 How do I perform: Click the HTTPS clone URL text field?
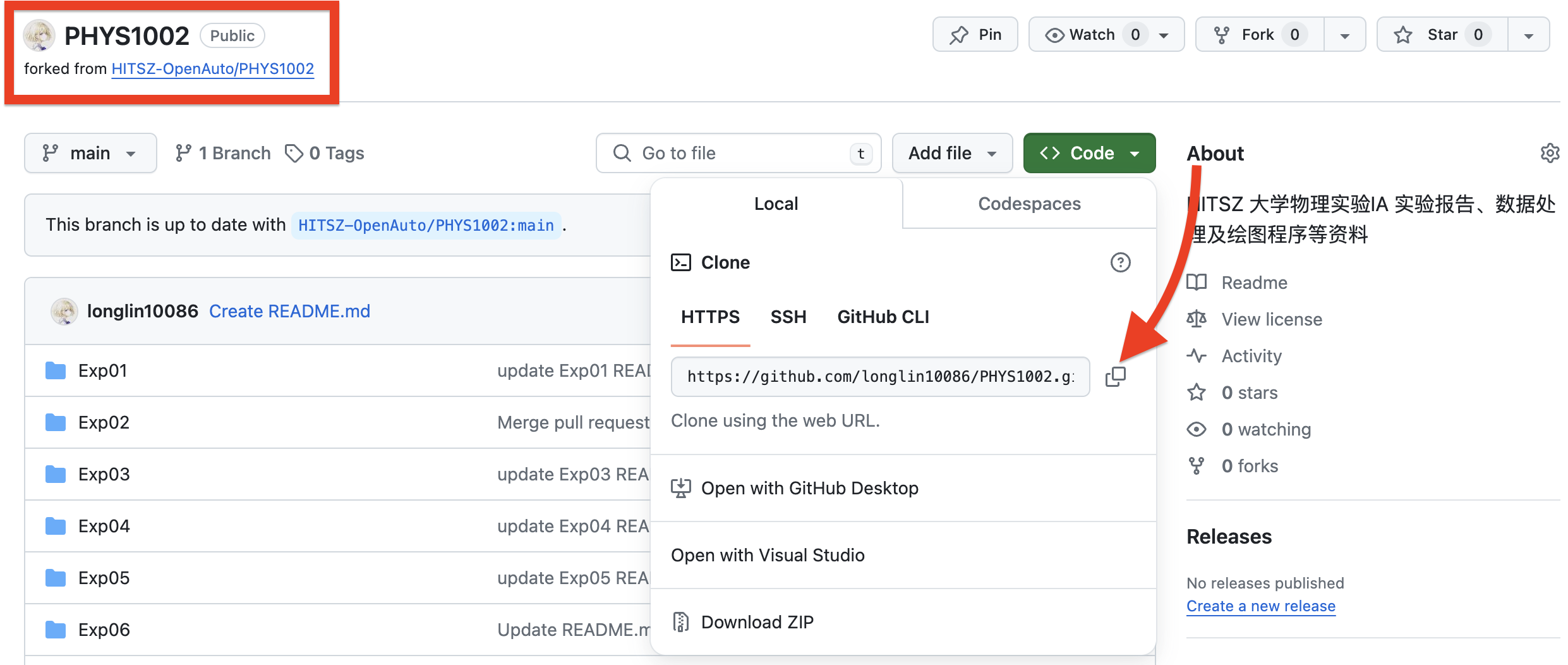click(x=881, y=377)
